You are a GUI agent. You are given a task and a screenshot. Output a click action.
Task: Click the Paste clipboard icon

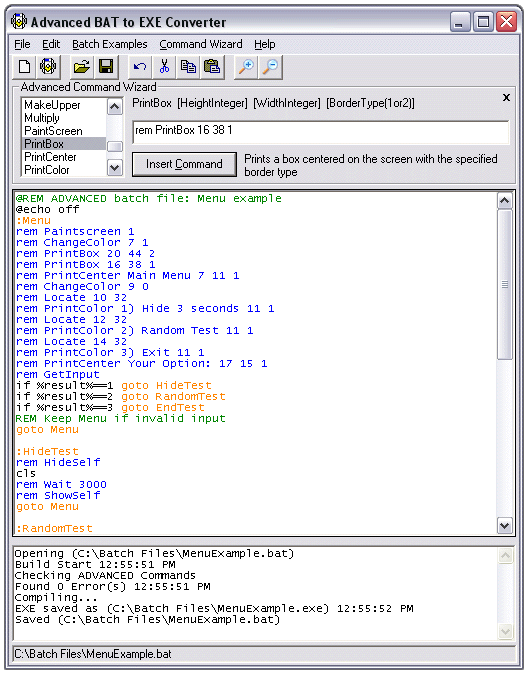coord(212,67)
